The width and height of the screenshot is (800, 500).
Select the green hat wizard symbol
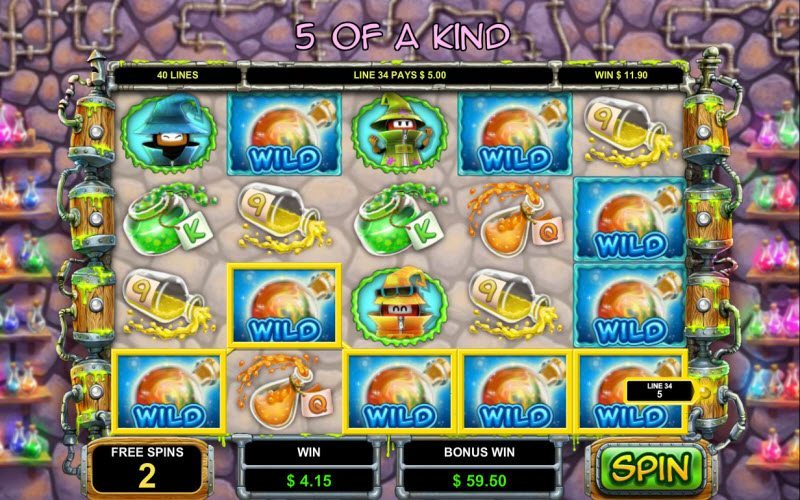coord(399,133)
